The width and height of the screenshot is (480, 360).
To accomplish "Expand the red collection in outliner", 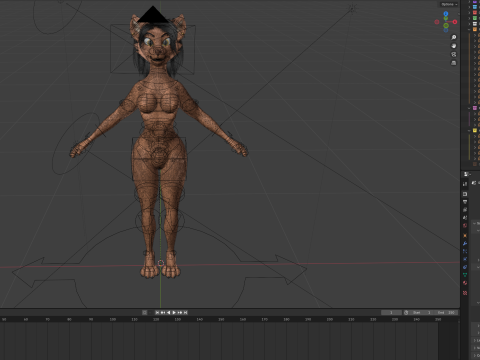I will coord(469,13).
